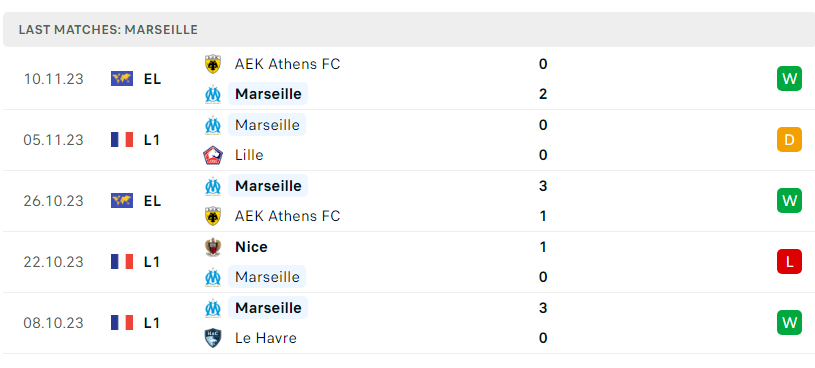
Task: Click the AEK Athens FC crest in the 10.11.23 match
Action: click(x=213, y=64)
